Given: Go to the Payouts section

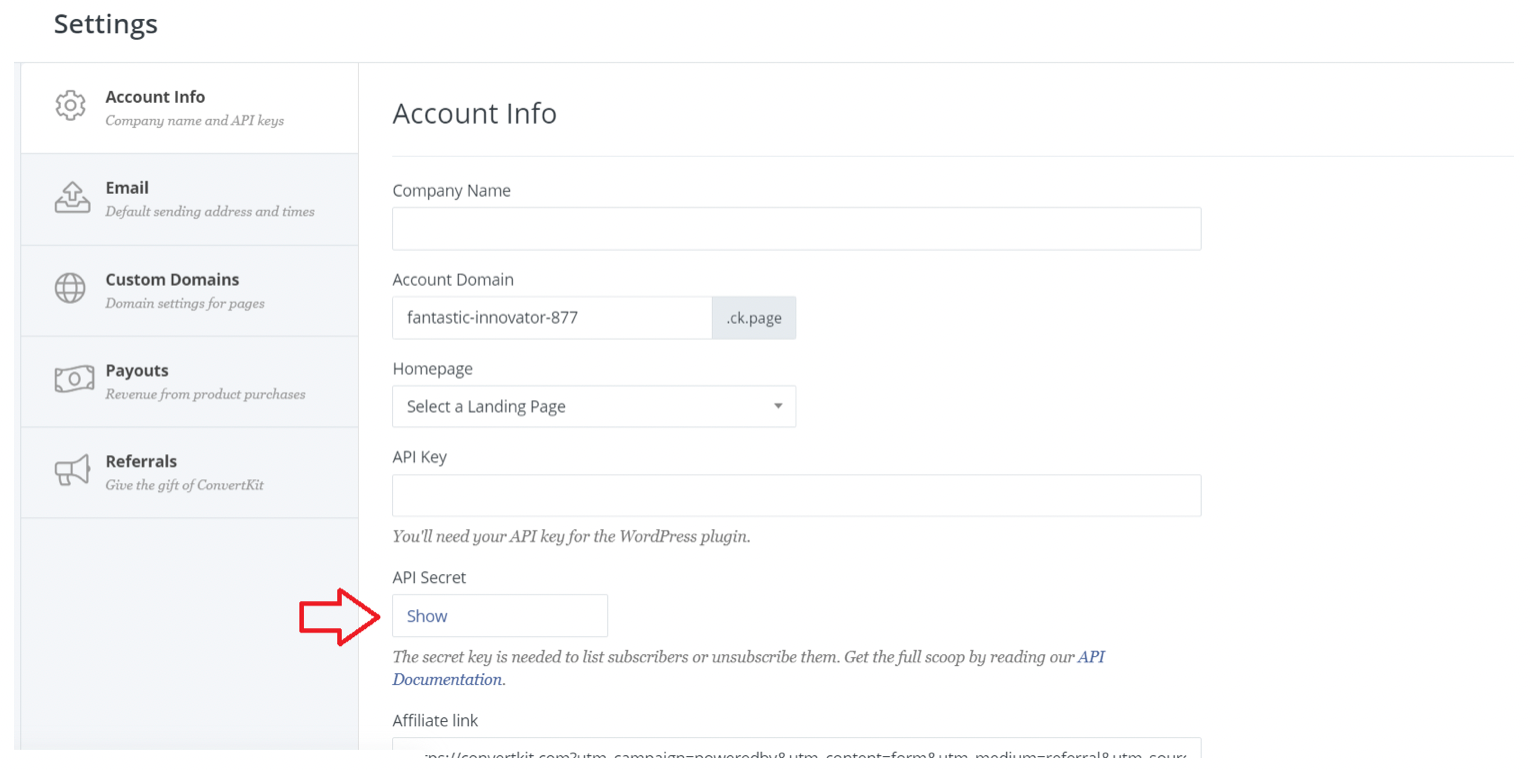Looking at the screenshot, I should coord(189,381).
